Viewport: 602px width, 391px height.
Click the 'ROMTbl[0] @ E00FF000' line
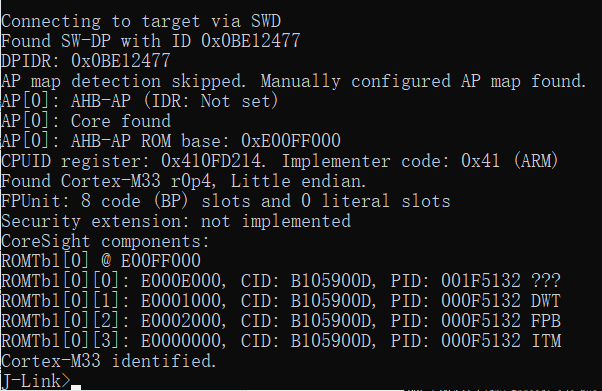coord(101,261)
